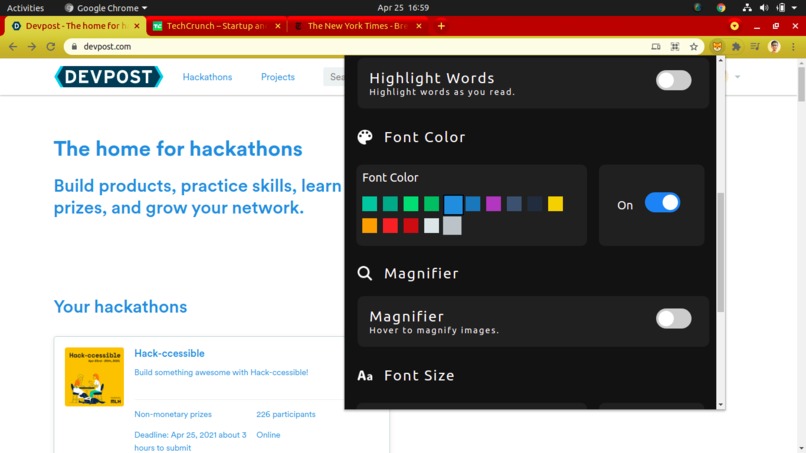Open the Chrome extensions puzzle icon
The height and width of the screenshot is (453, 806).
(x=736, y=46)
